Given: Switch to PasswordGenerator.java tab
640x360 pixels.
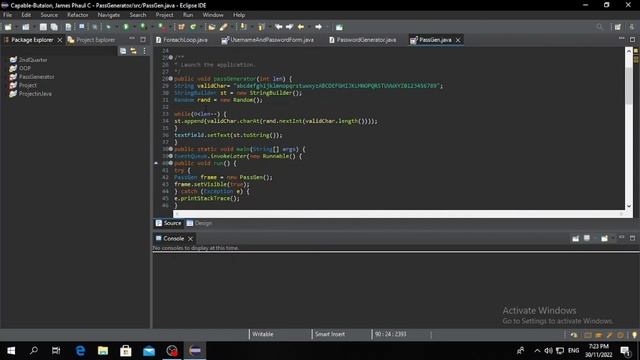Looking at the screenshot, I should [362, 40].
